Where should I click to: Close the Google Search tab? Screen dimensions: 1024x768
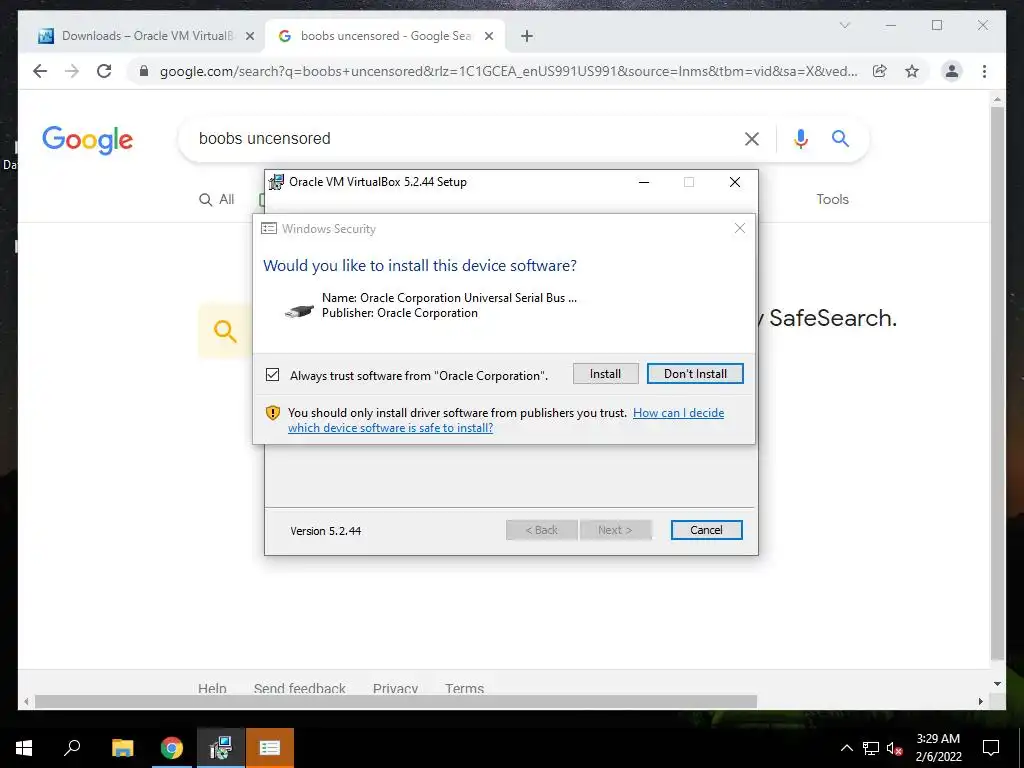(488, 37)
